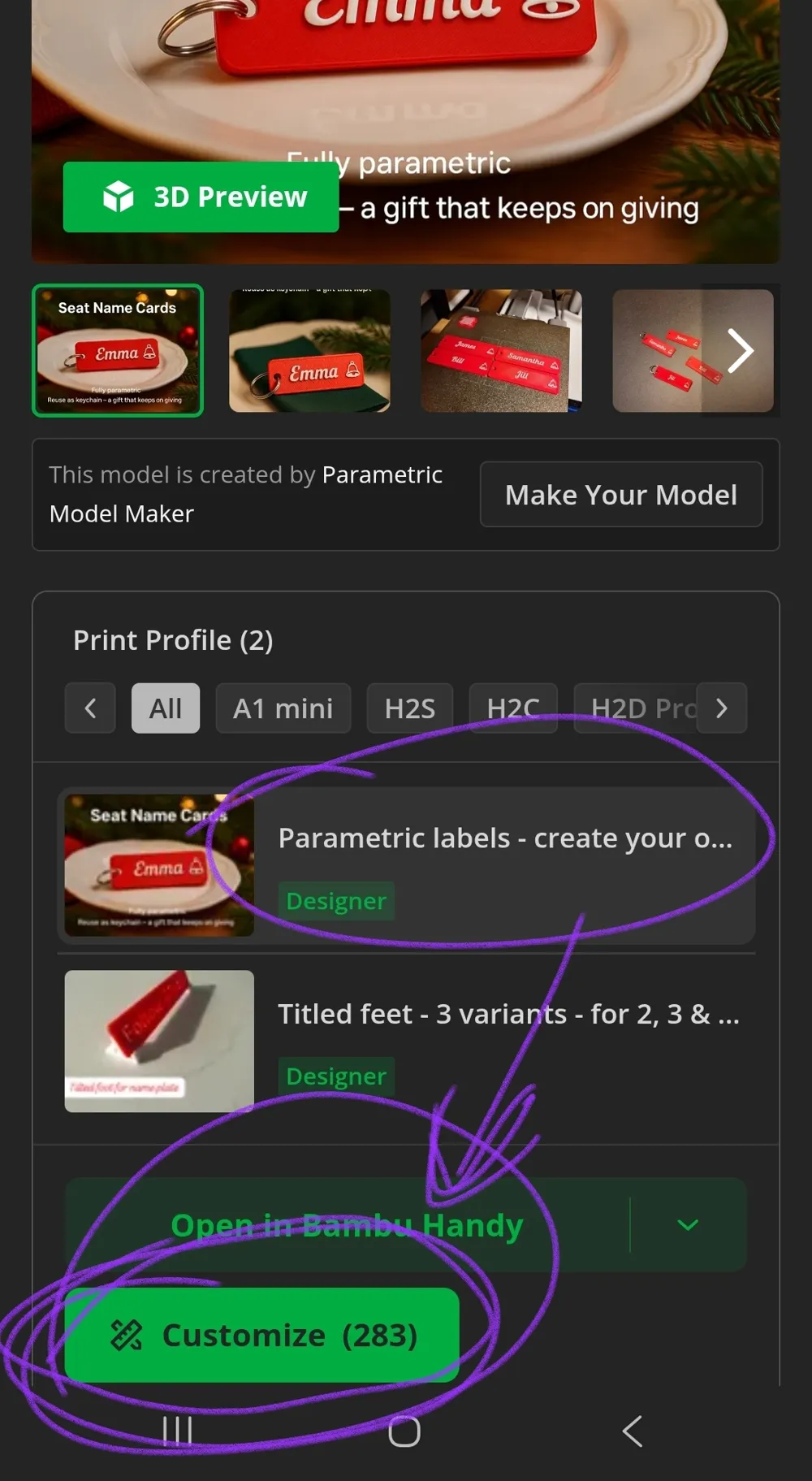This screenshot has height=1481, width=812.
Task: Select the H2C filter tab
Action: (x=513, y=708)
